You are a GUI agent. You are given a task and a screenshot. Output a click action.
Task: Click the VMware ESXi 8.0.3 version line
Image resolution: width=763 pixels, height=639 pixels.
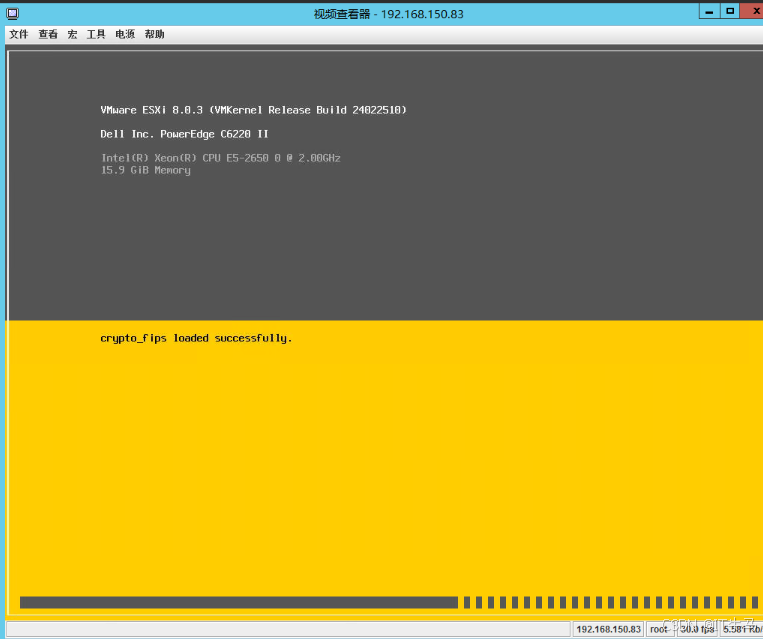253,110
